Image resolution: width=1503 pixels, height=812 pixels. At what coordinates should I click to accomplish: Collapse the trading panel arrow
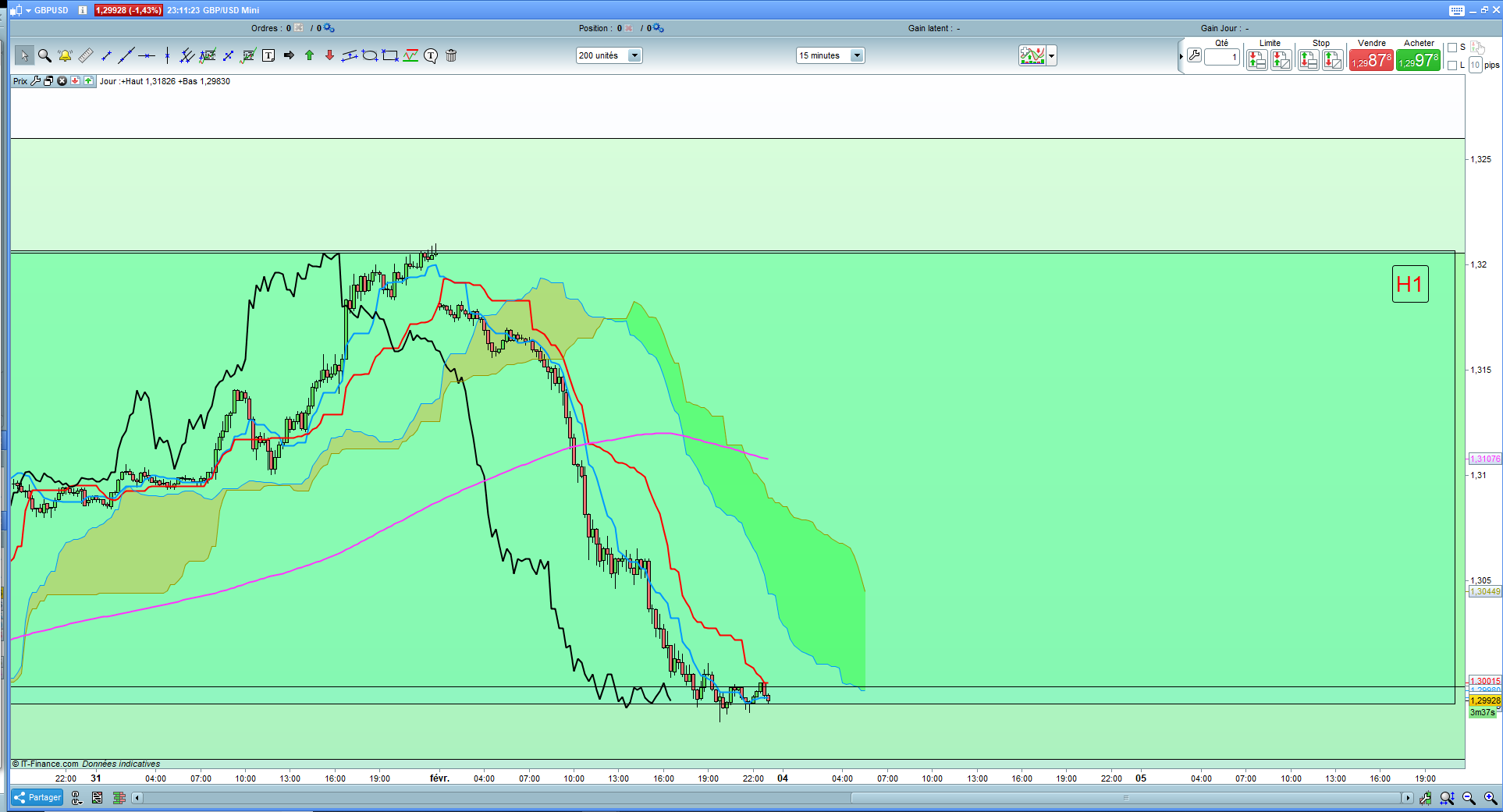point(1181,56)
